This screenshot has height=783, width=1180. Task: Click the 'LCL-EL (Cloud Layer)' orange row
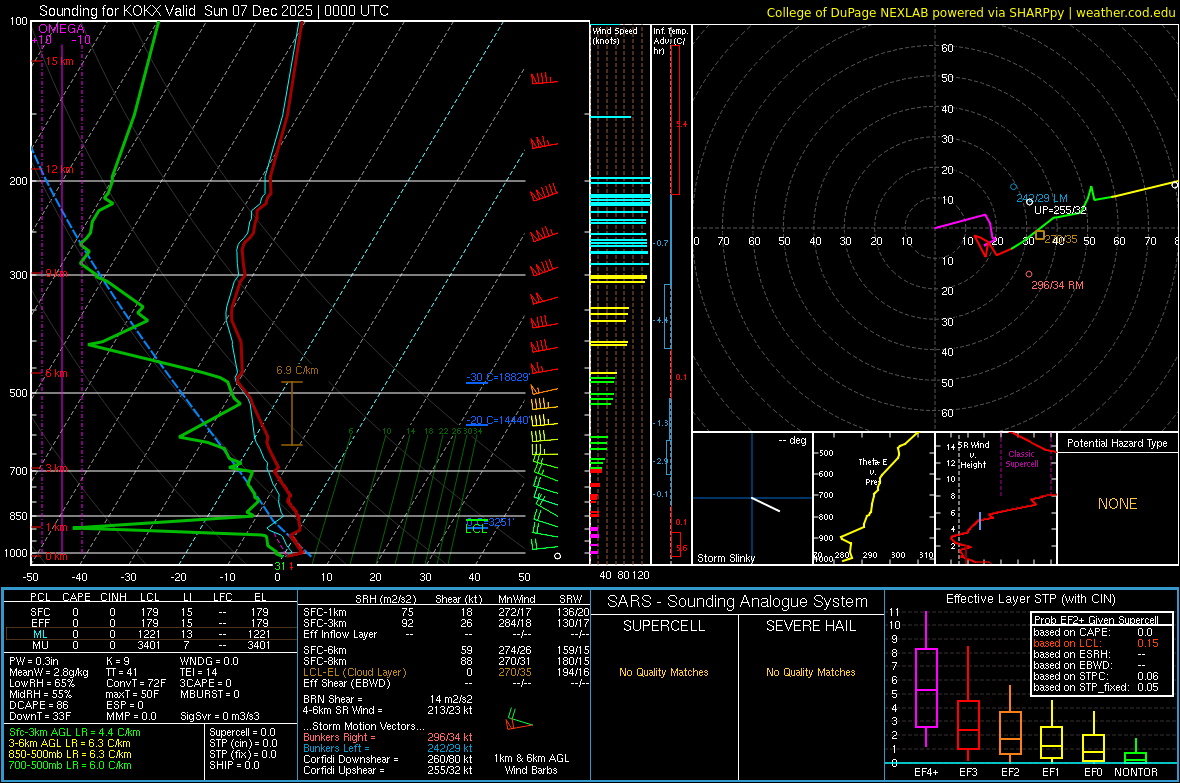point(354,672)
